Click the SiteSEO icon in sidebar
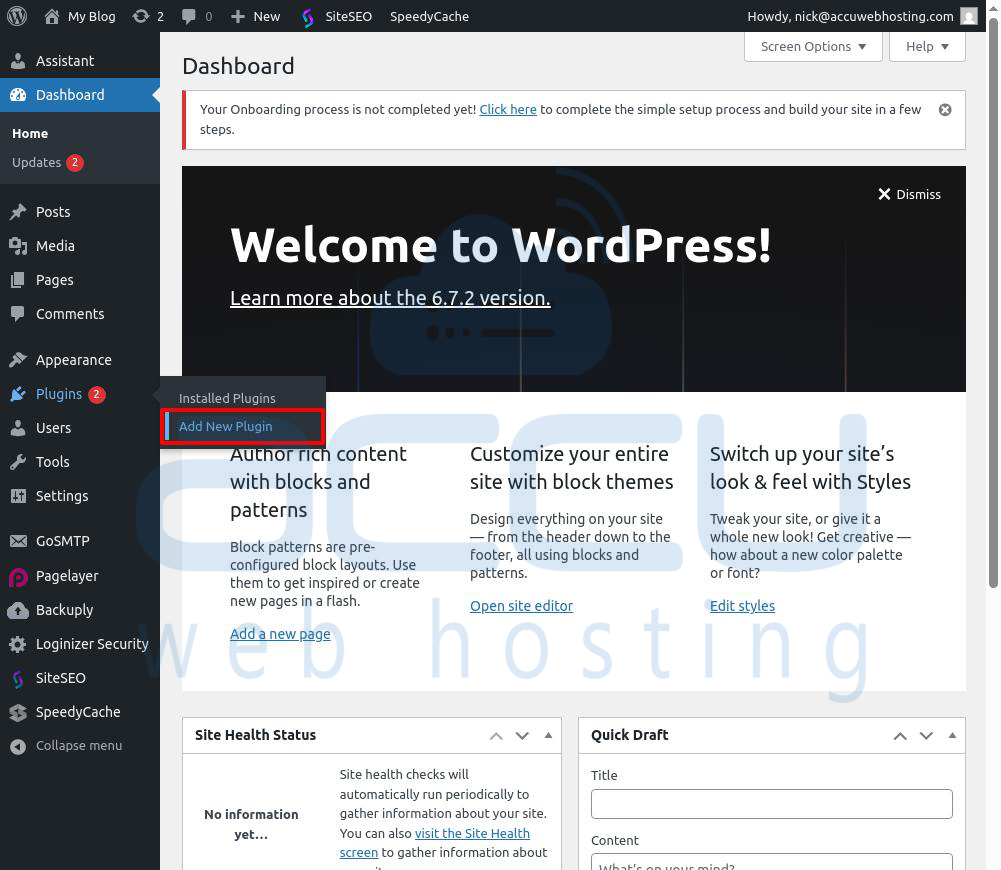This screenshot has width=1001, height=870. click(x=18, y=679)
